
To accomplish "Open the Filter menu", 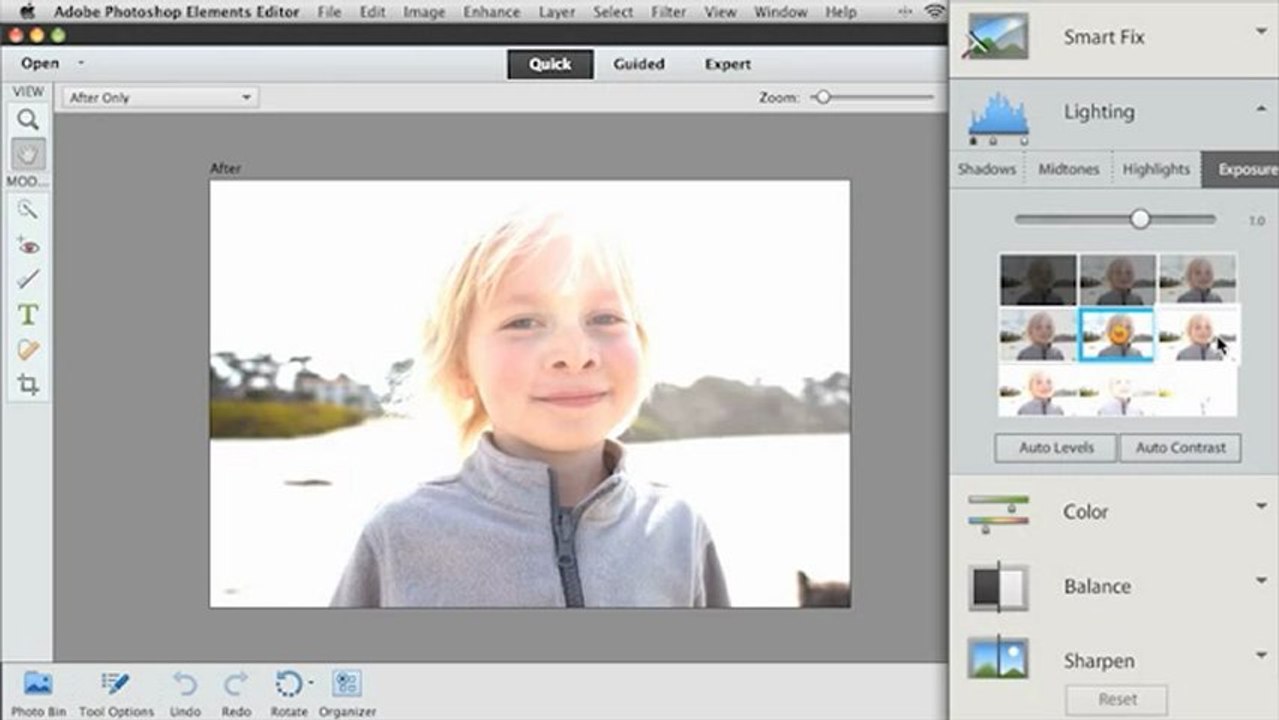I will (668, 12).
